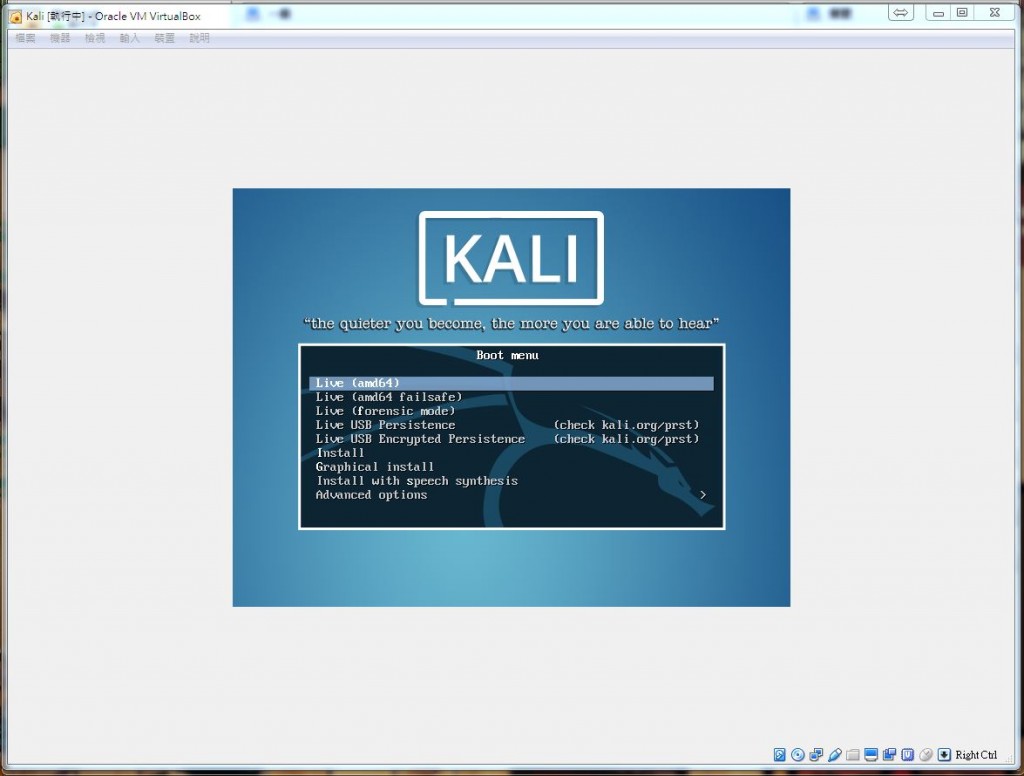1024x776 pixels.
Task: Open the 輸入 (Input) menu
Action: (129, 39)
